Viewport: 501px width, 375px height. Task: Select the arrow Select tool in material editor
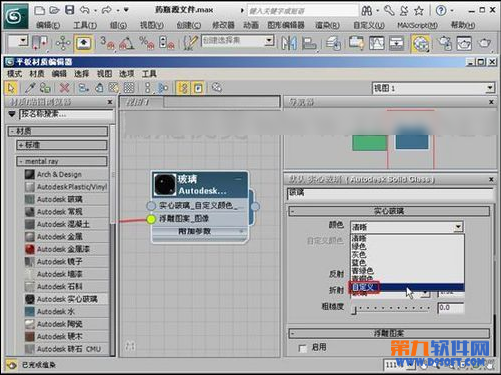click(11, 88)
